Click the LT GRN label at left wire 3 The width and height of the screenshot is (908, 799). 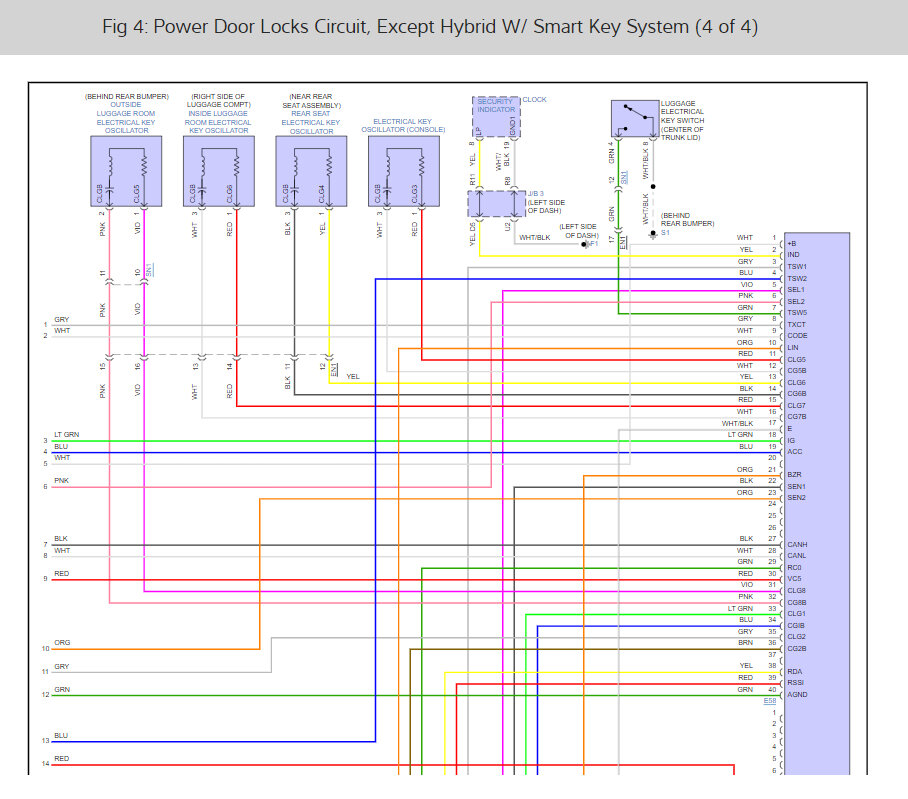click(67, 435)
